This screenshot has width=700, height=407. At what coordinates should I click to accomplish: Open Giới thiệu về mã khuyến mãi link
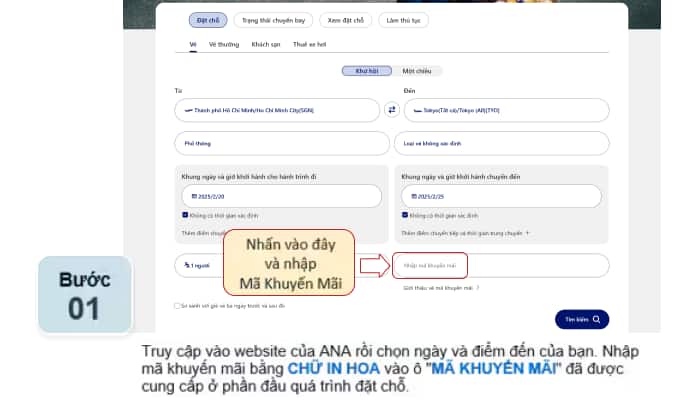(441, 288)
